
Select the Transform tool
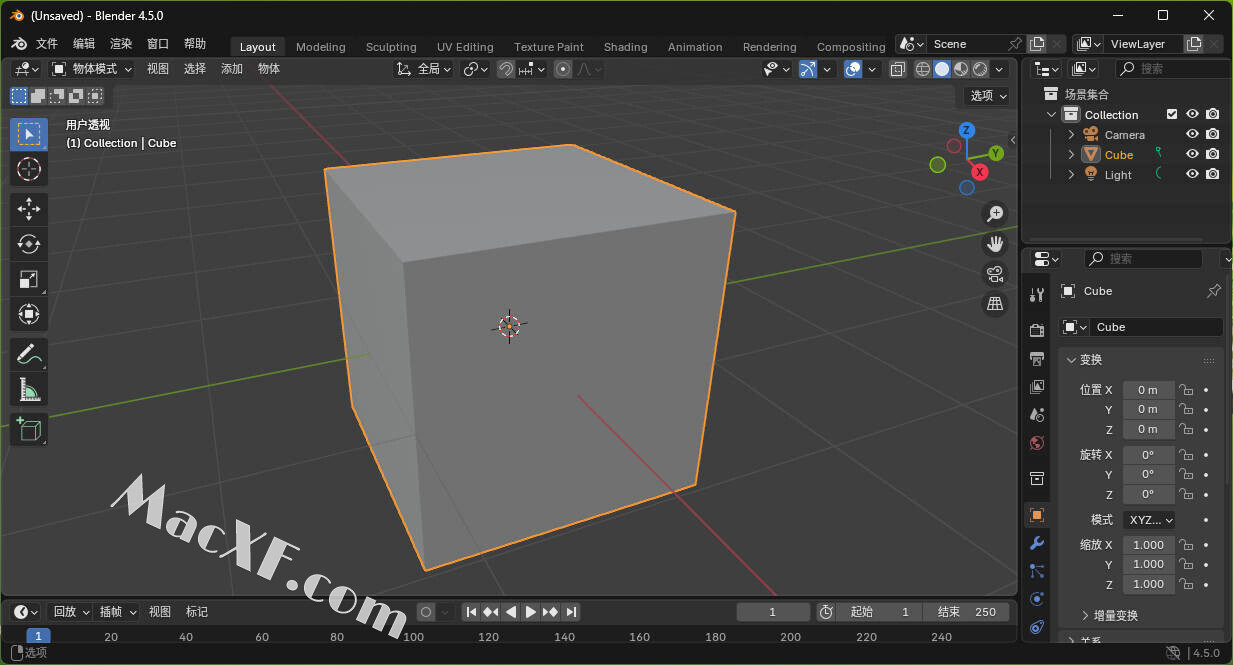tap(28, 314)
